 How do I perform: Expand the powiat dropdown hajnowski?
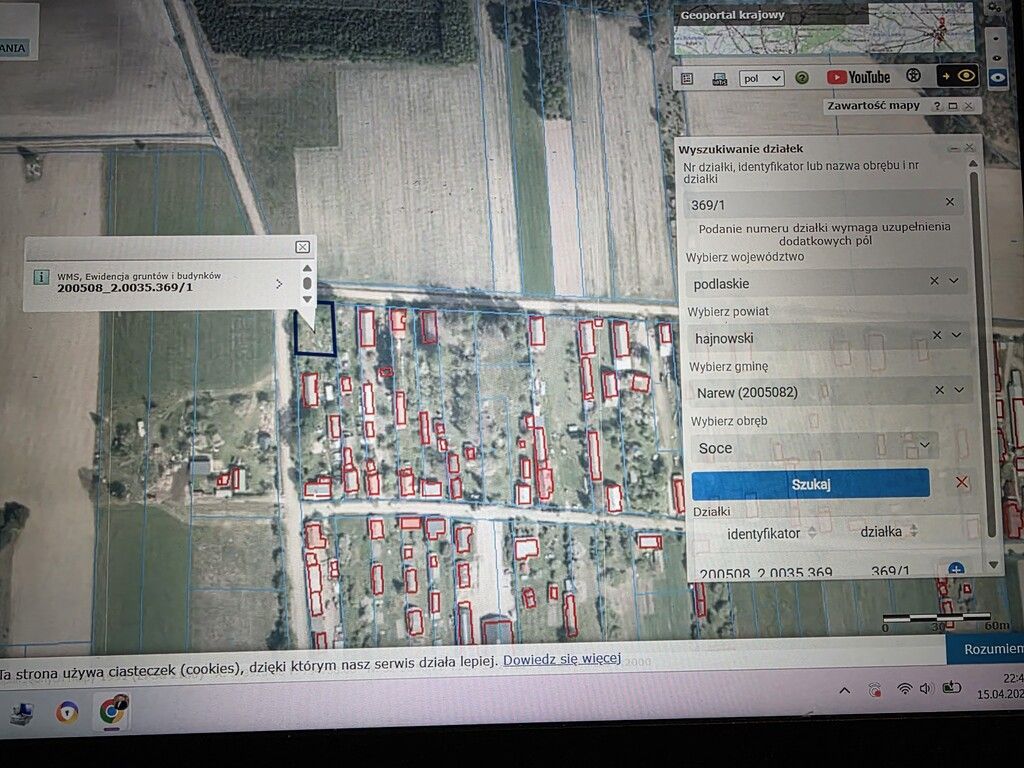(957, 335)
